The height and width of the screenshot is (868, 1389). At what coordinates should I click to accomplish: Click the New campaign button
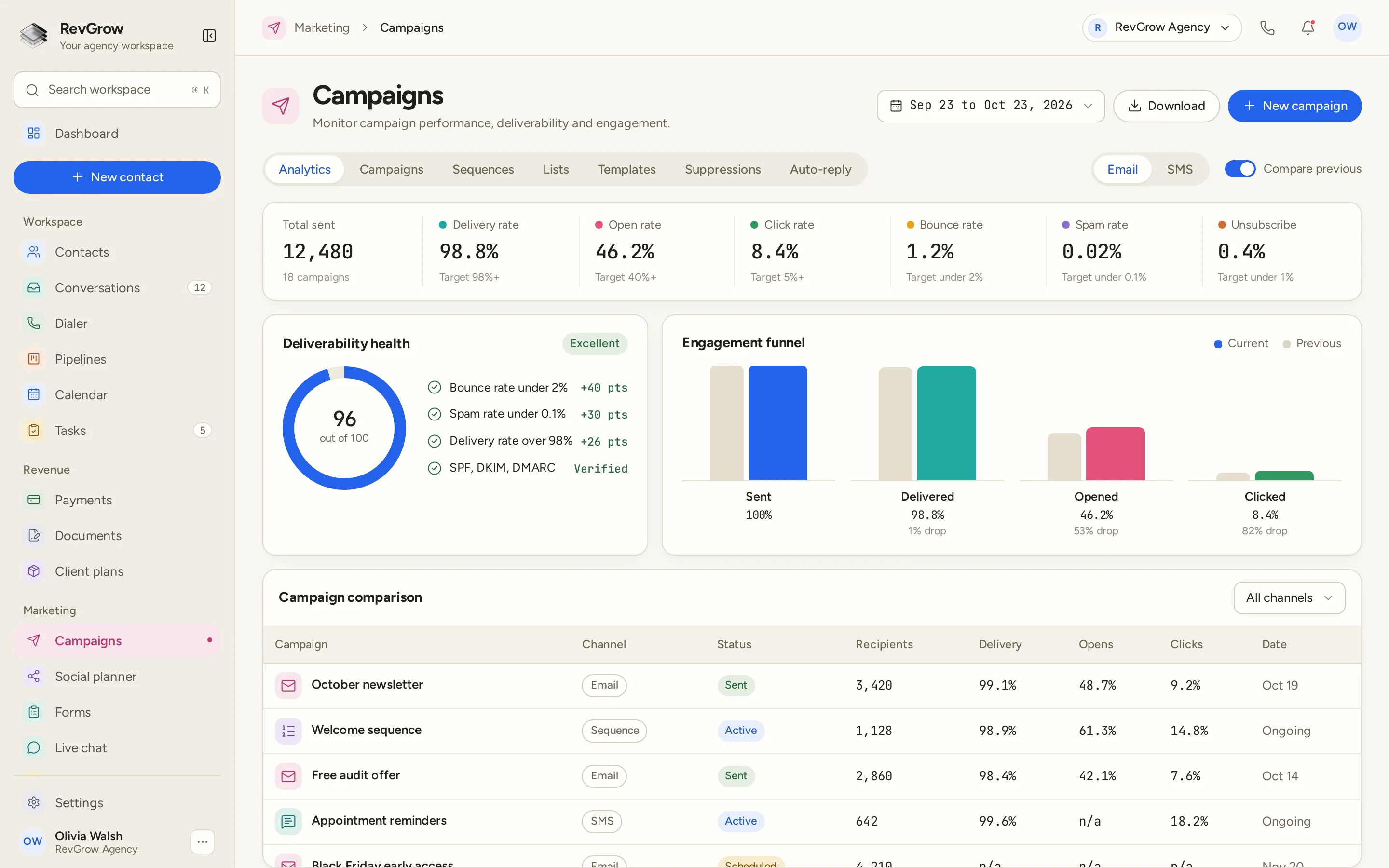[x=1294, y=106]
